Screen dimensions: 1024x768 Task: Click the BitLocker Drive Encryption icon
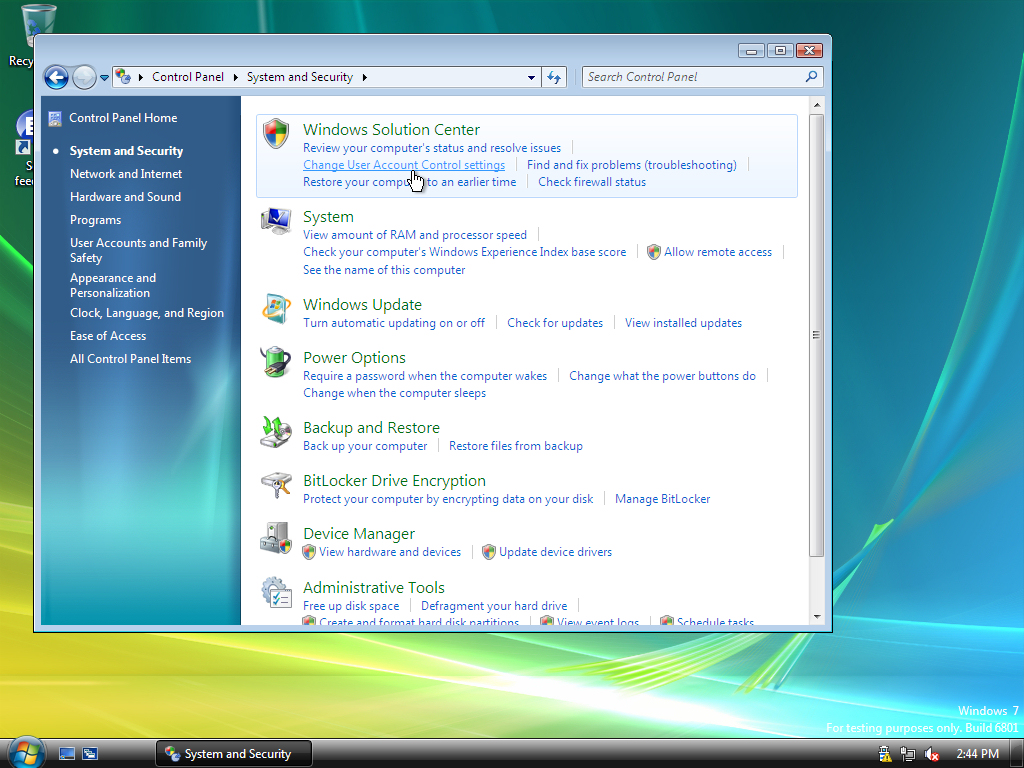[276, 485]
